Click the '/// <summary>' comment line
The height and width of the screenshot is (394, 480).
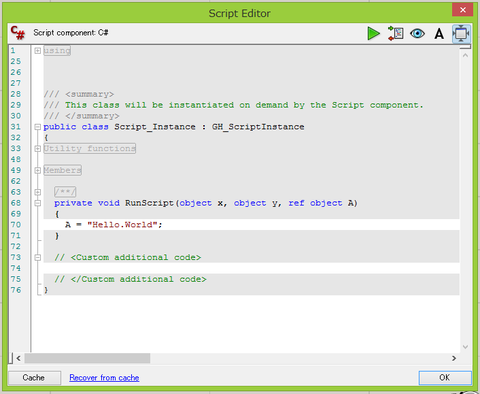tap(79, 94)
